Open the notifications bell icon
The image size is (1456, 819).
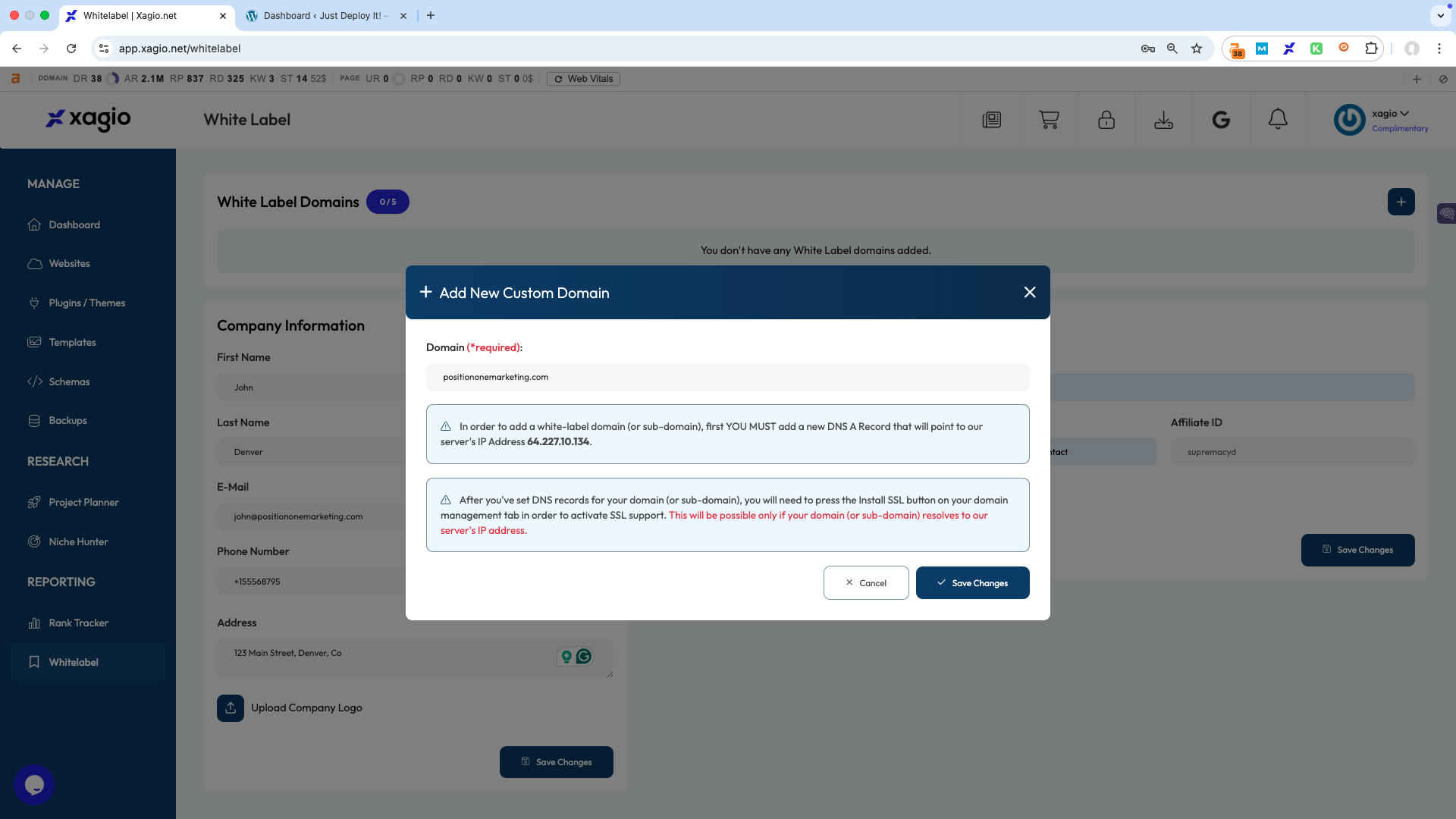click(x=1278, y=119)
